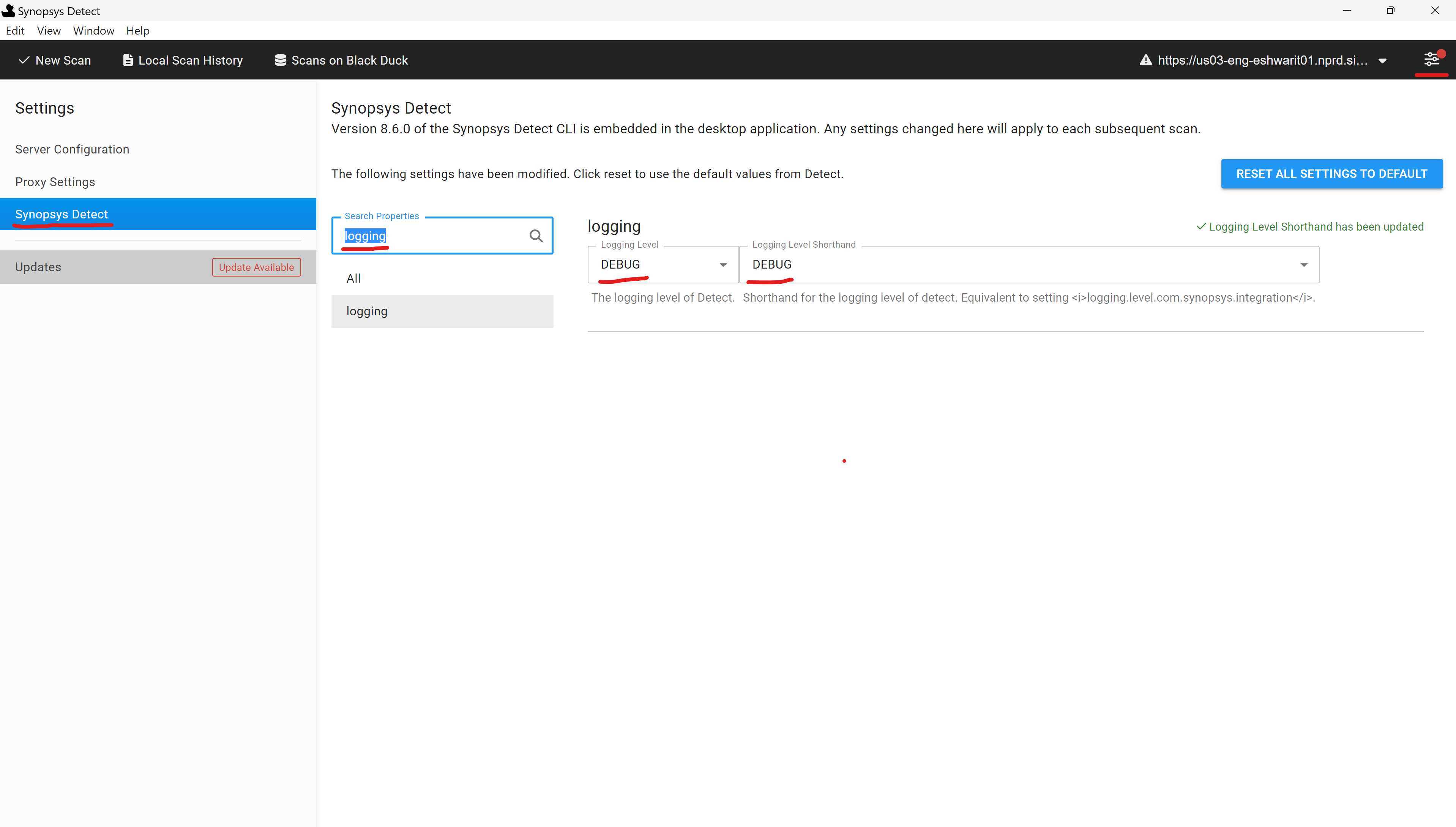This screenshot has height=827, width=1456.
Task: Open Local Scan History
Action: [183, 60]
